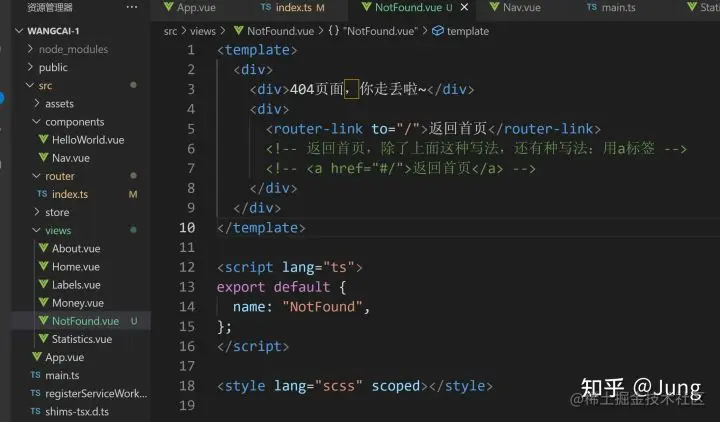This screenshot has height=422, width=720.
Task: Select NotFound.vue in the file tree
Action: pyautogui.click(x=85, y=321)
